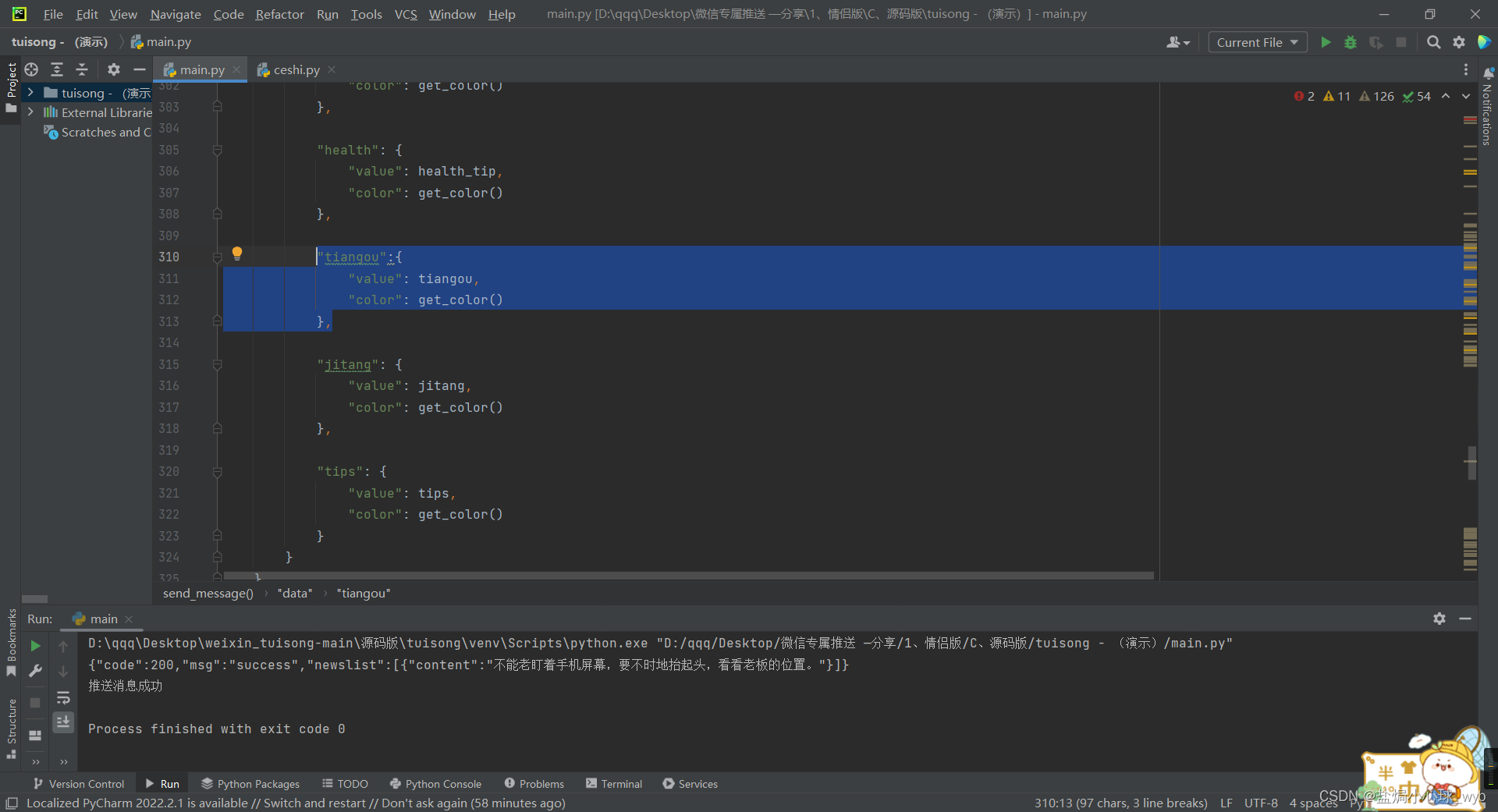Open the Navigate menu
The width and height of the screenshot is (1498, 812).
coord(176,14)
